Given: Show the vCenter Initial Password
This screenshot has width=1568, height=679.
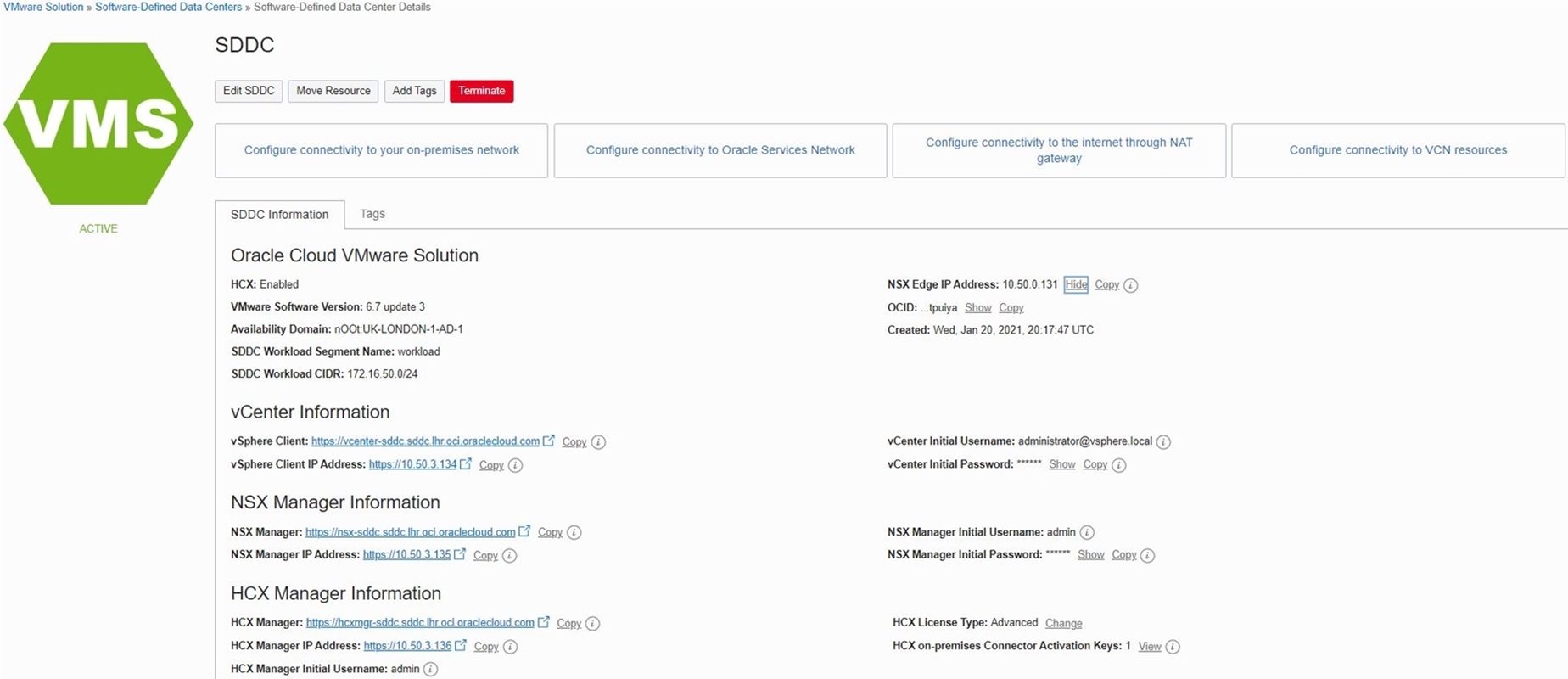Looking at the screenshot, I should point(1062,464).
